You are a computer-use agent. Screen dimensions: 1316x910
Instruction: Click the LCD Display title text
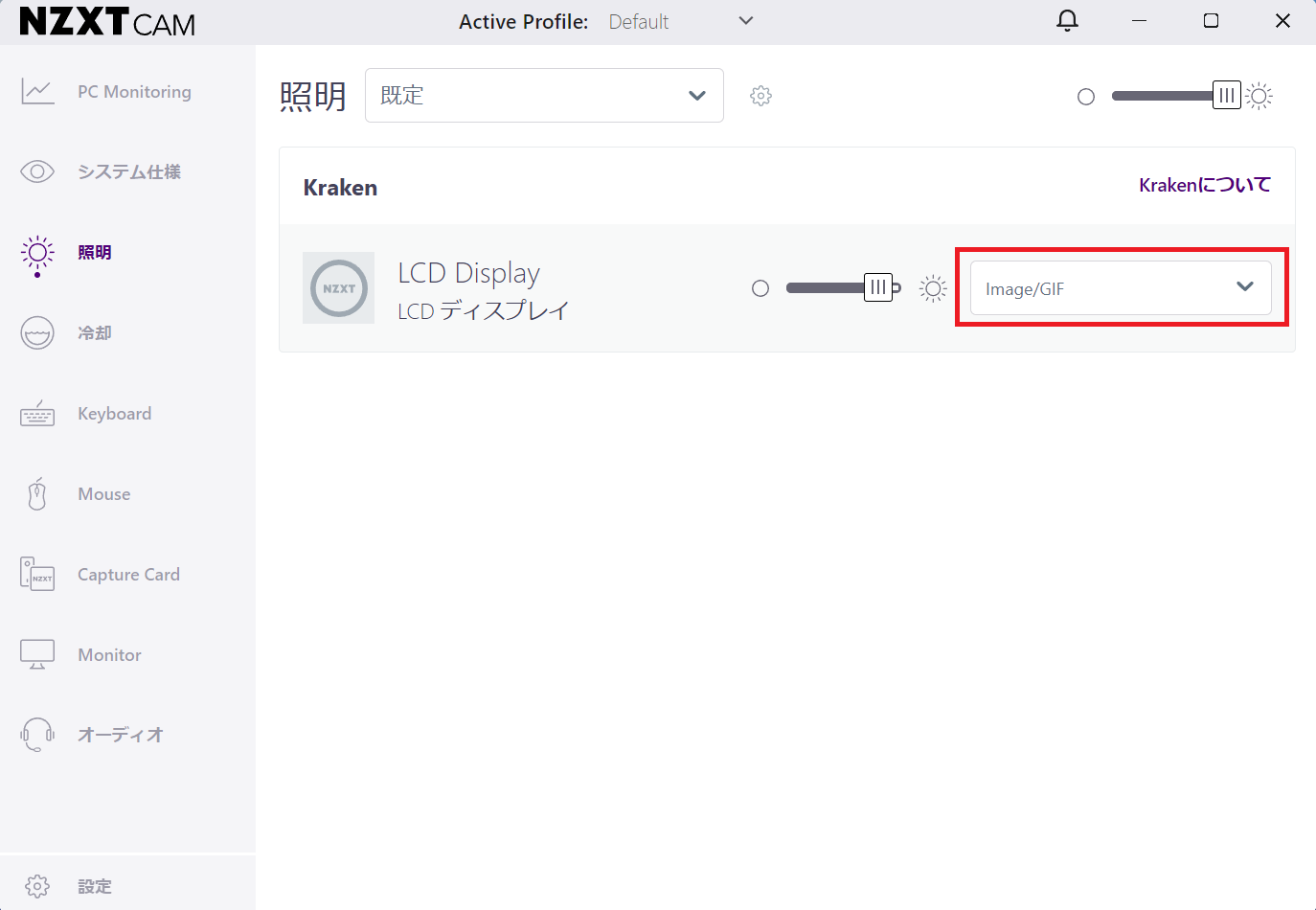click(x=469, y=273)
